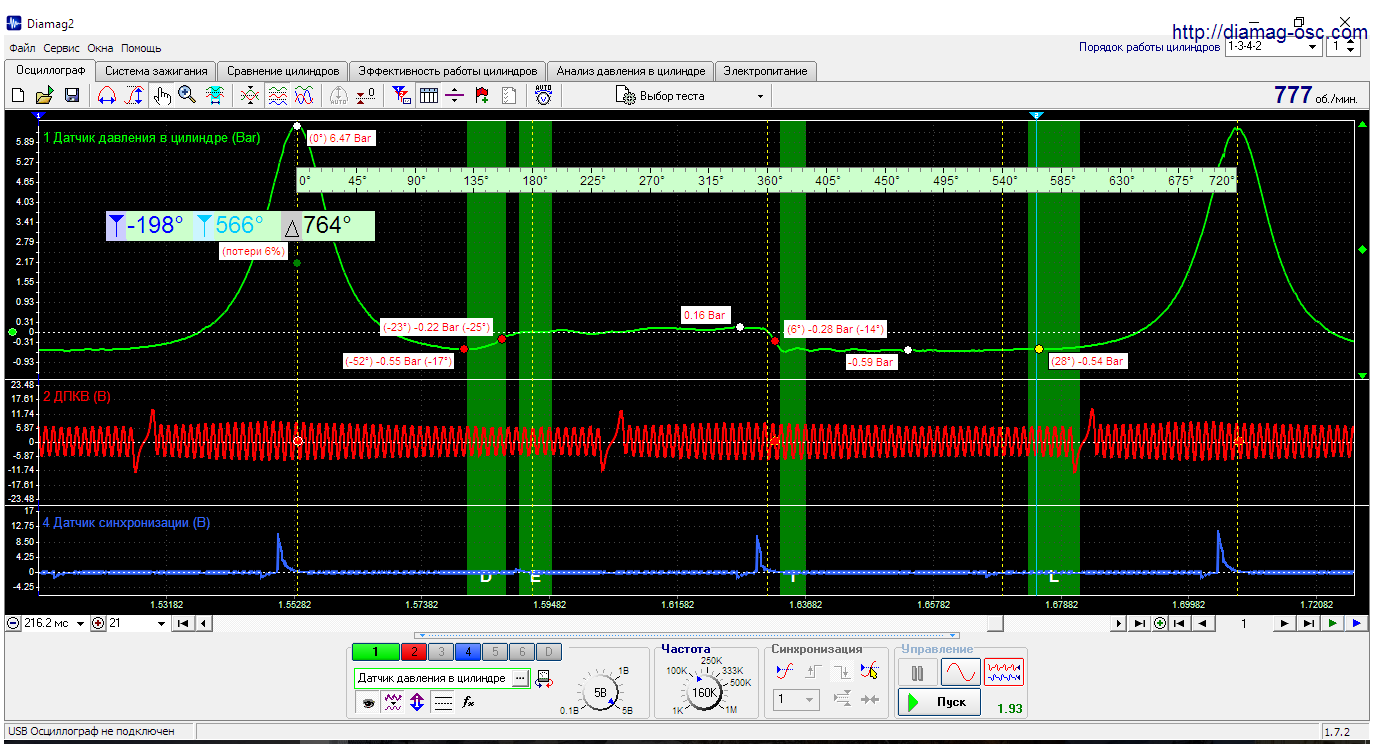Toggle the grid table toolbar icon

tap(429, 96)
